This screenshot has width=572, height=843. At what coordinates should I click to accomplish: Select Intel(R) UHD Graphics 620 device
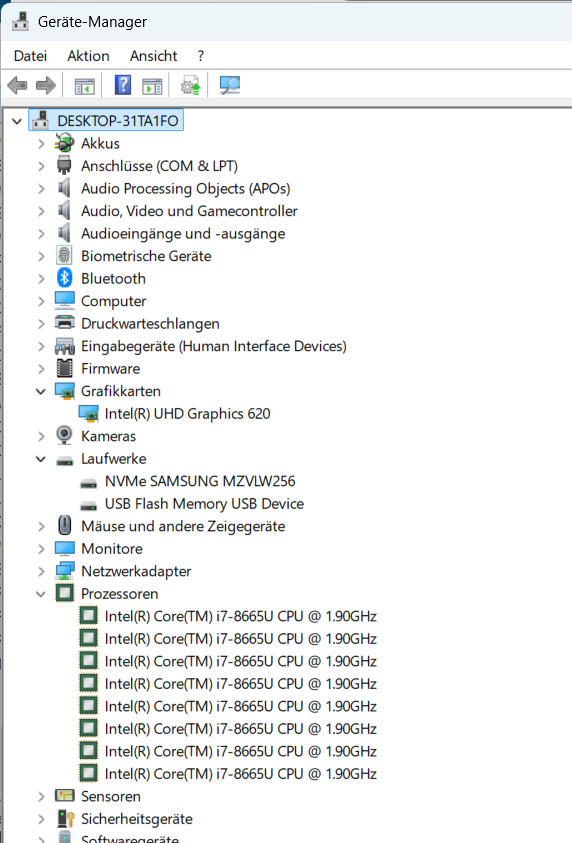pos(187,414)
